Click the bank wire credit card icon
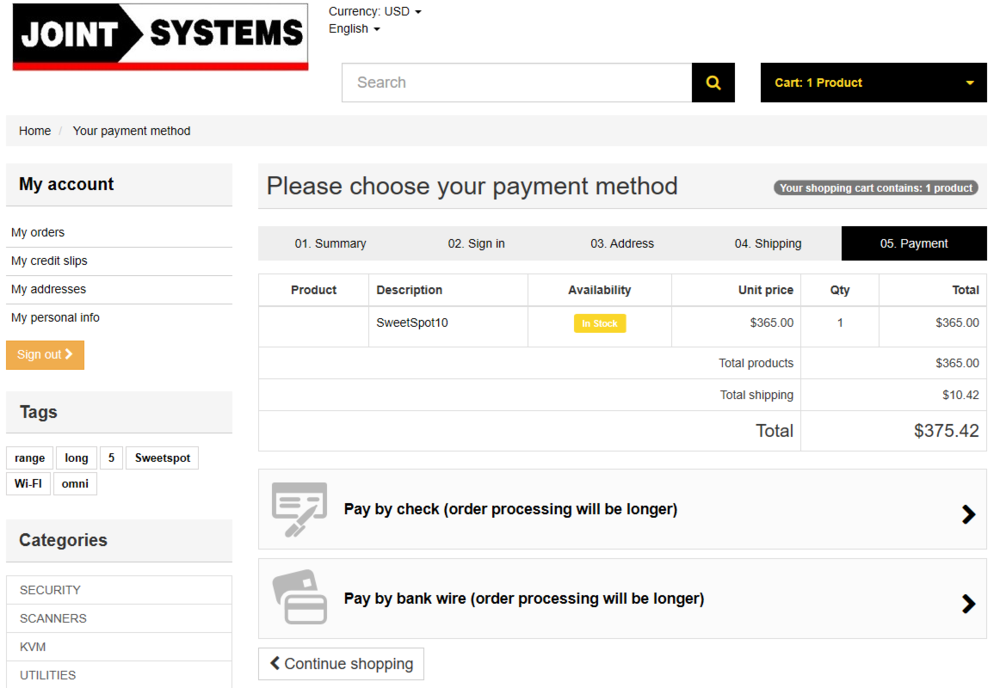This screenshot has height=688, width=1000. pyautogui.click(x=299, y=598)
